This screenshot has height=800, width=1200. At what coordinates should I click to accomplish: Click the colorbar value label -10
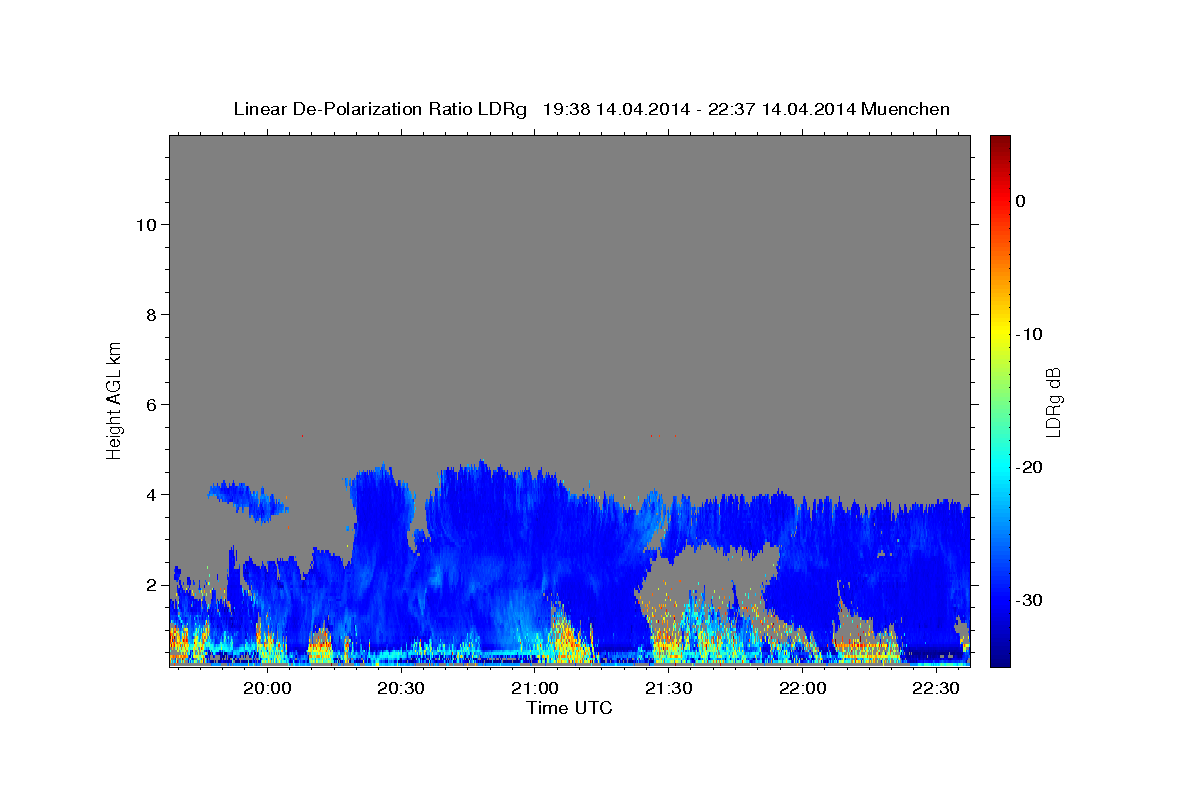click(x=1028, y=334)
